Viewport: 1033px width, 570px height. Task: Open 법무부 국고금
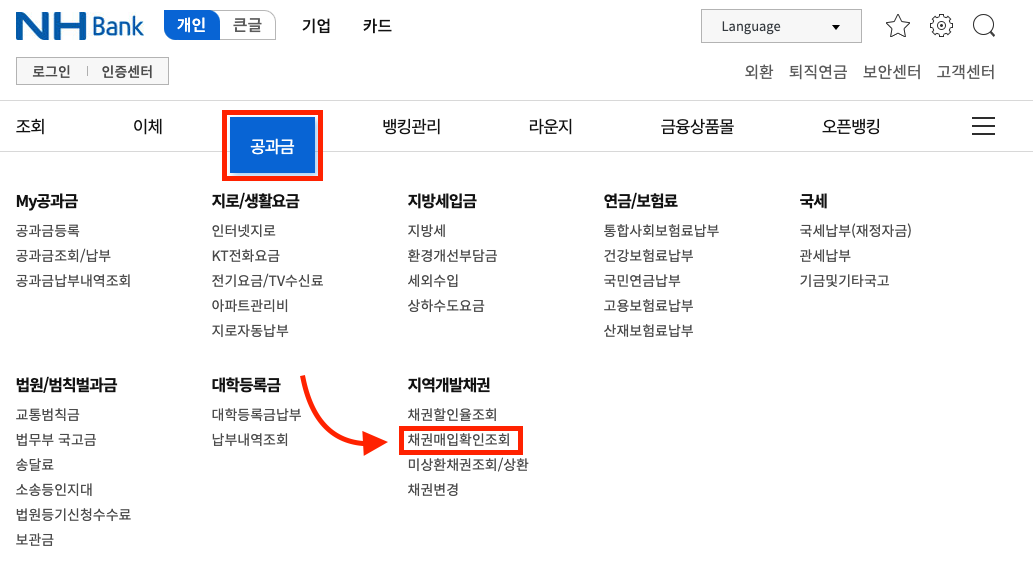(x=56, y=440)
